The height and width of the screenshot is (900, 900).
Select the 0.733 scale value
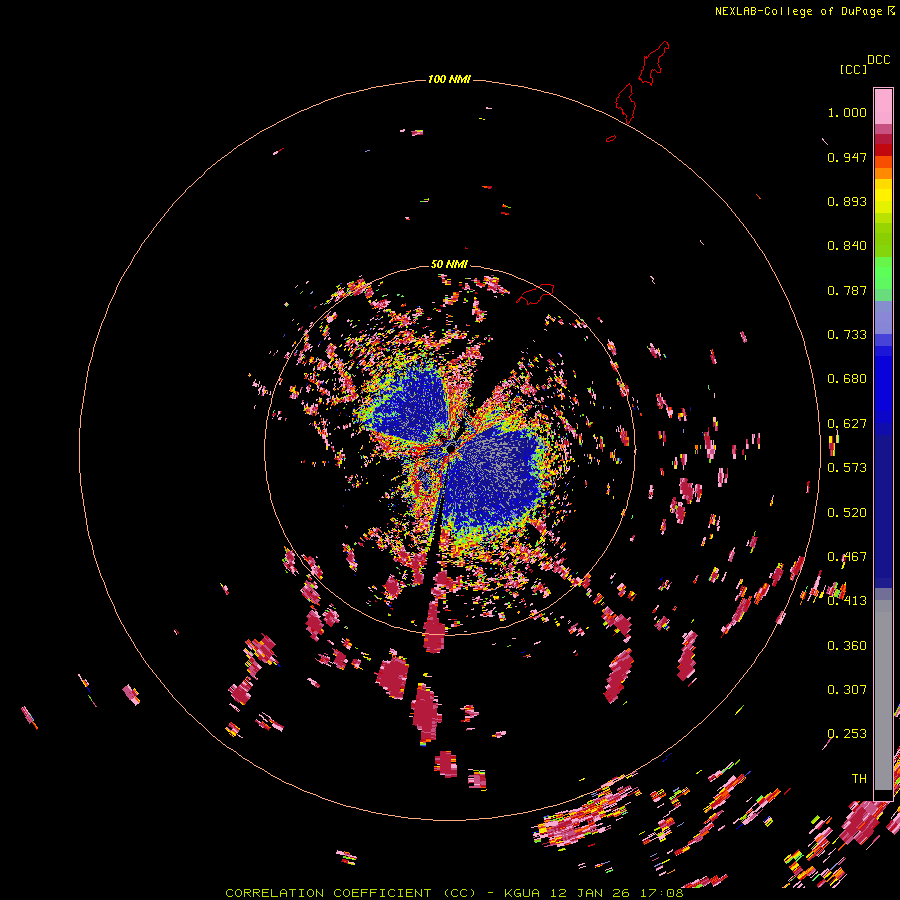point(847,335)
